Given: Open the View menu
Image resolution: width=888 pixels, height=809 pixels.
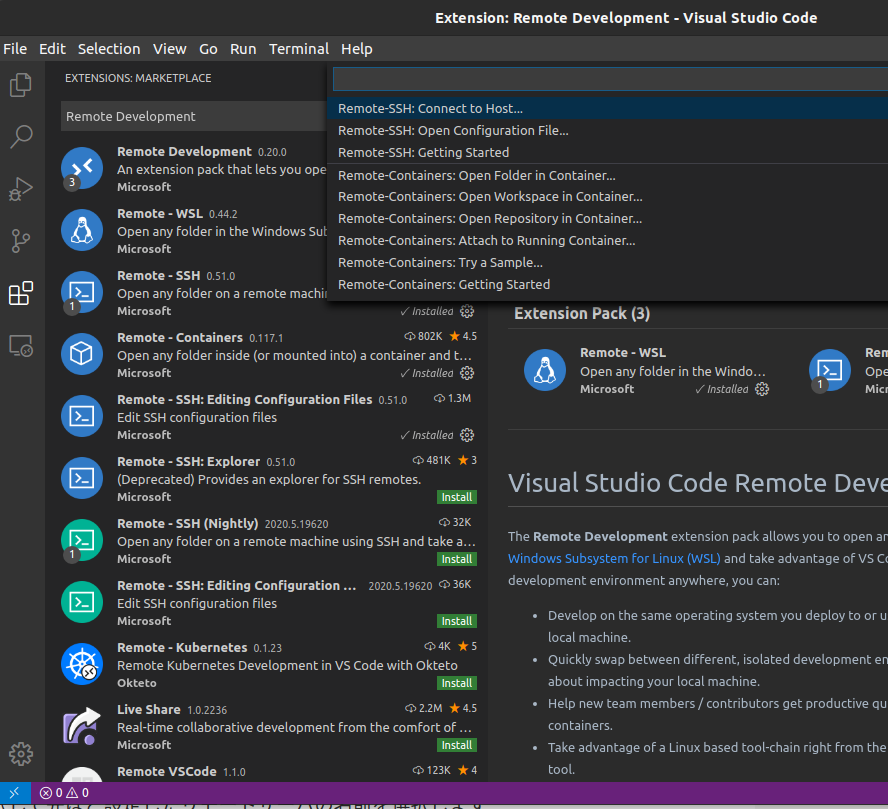Looking at the screenshot, I should click(169, 49).
